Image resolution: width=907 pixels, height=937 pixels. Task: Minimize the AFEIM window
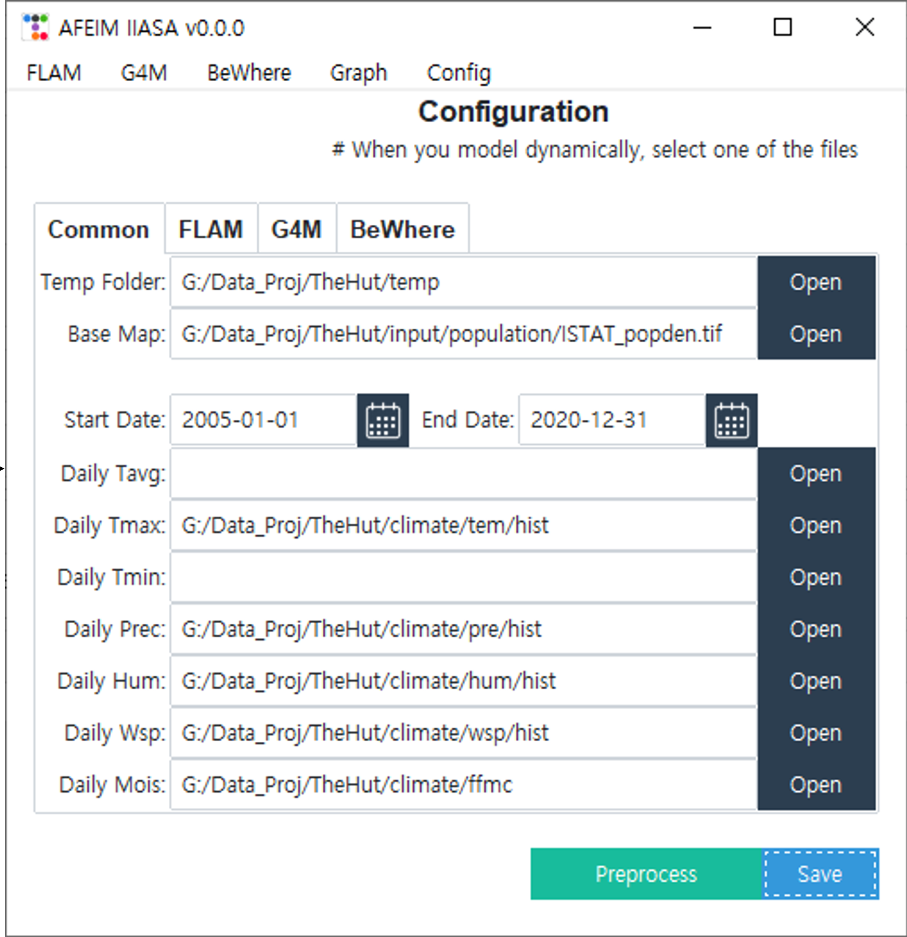702,27
